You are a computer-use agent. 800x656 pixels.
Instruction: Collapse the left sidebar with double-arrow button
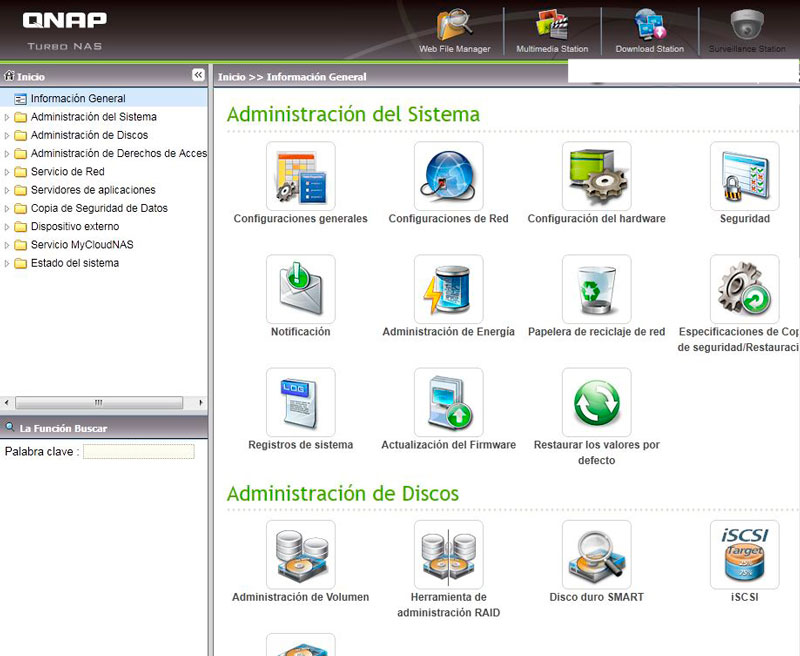pos(198,75)
